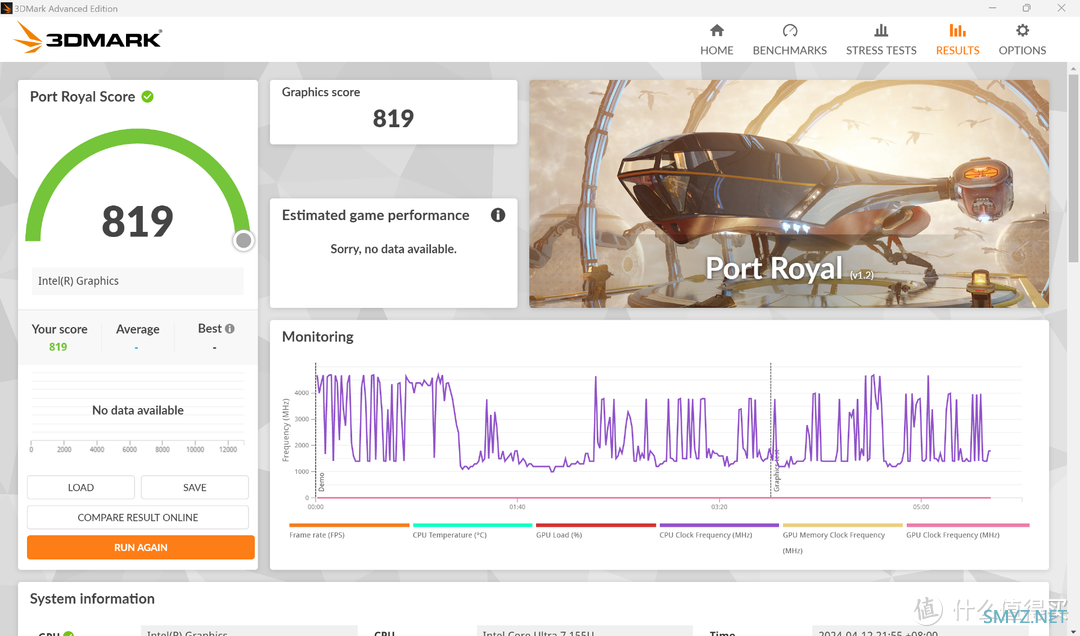Open the OPTIONS tab label
The image size is (1080, 636).
(x=1022, y=50)
